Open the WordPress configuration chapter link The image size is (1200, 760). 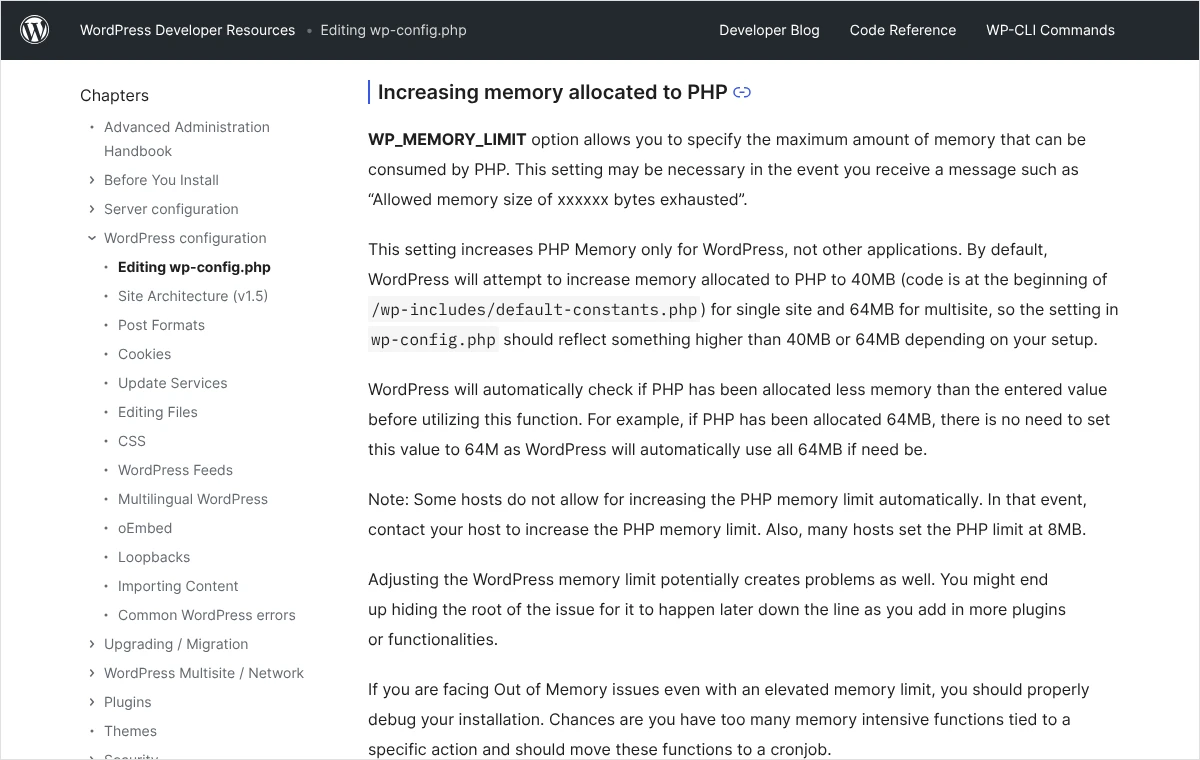(x=185, y=238)
